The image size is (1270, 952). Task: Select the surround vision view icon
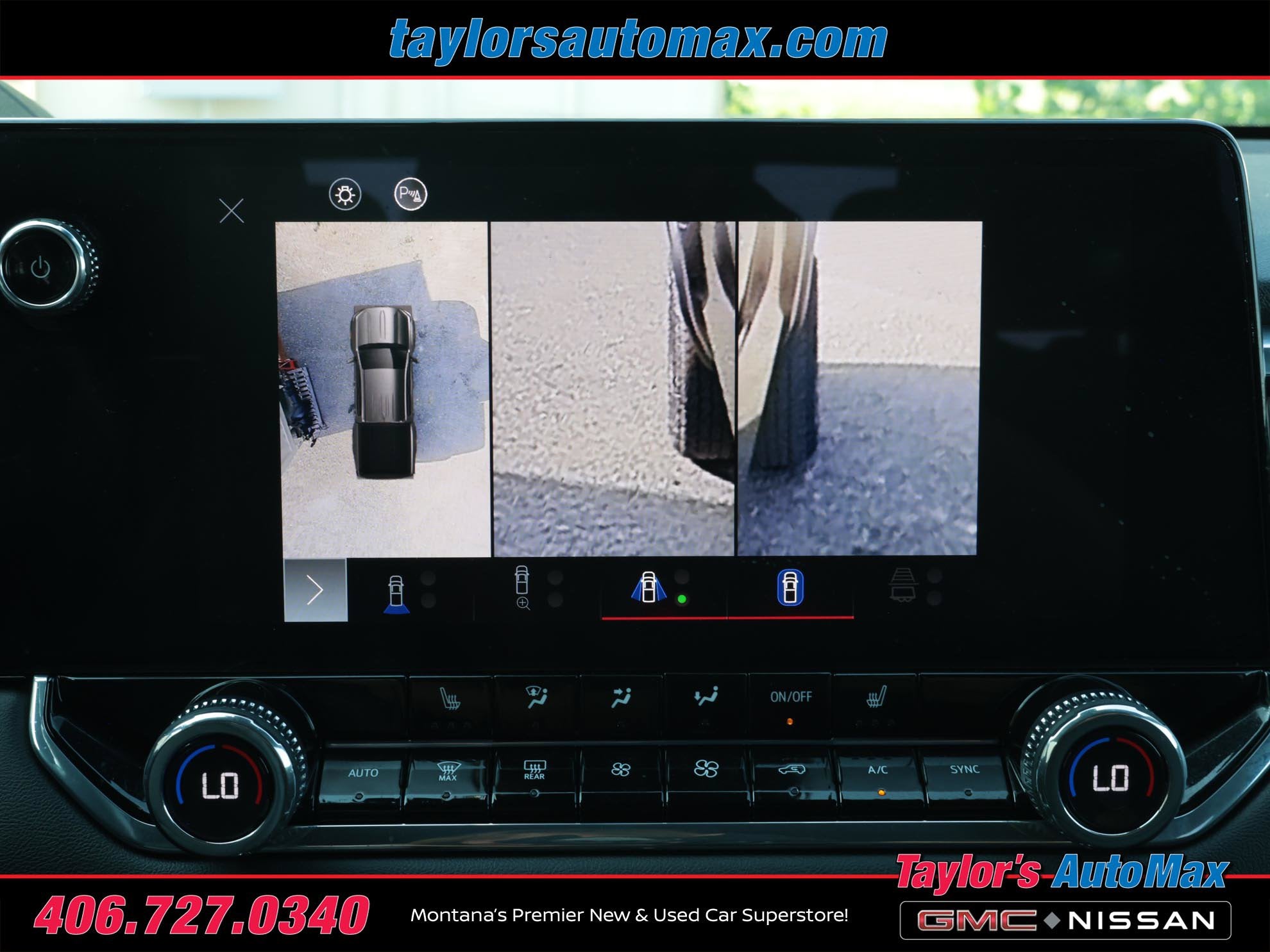point(790,587)
